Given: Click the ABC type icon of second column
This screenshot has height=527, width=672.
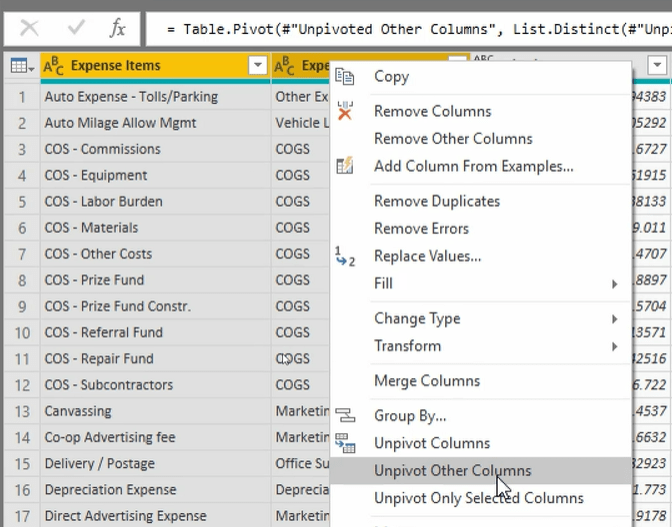Looking at the screenshot, I should pos(285,66).
